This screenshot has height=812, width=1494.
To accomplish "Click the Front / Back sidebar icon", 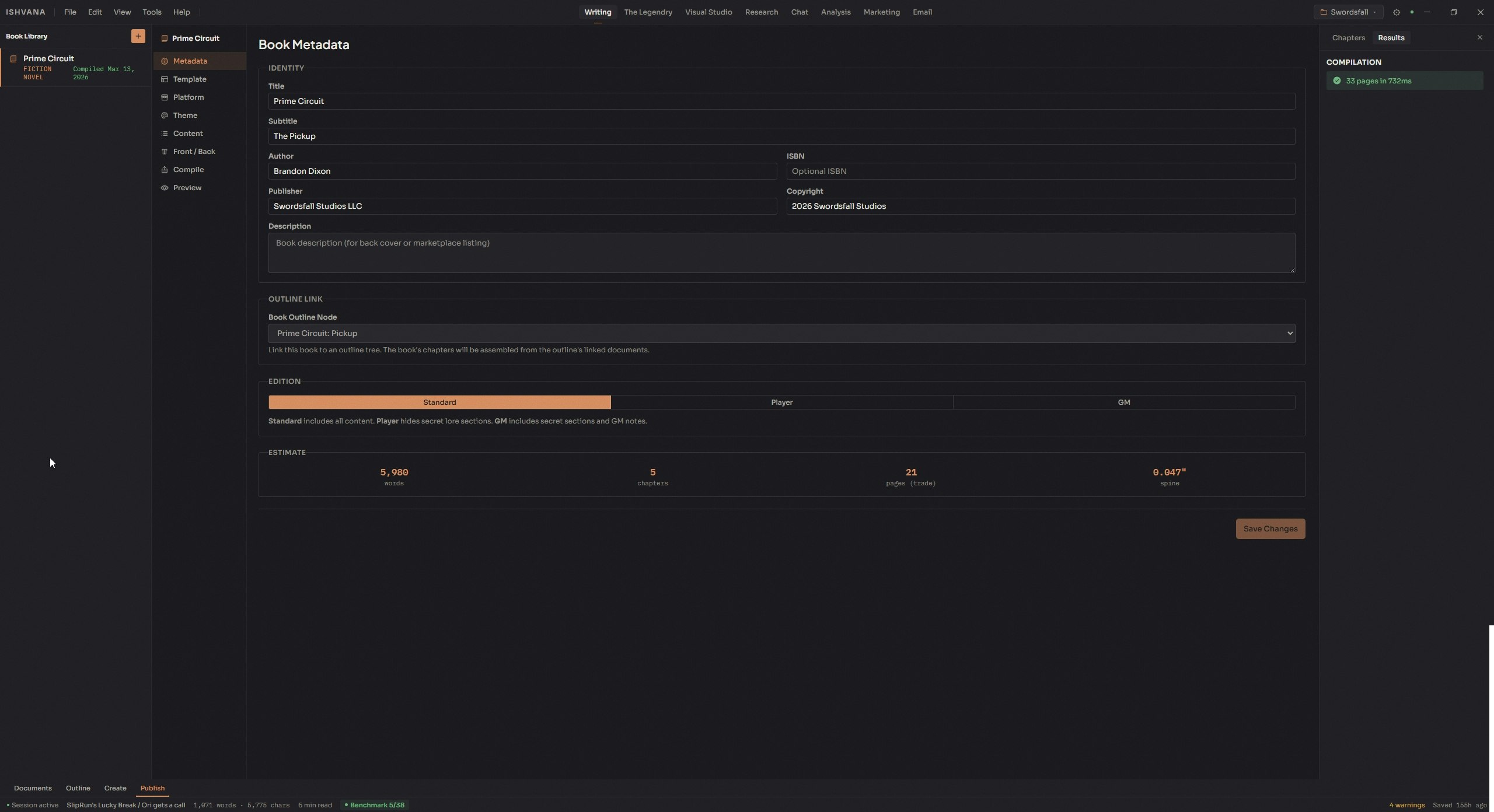I will click(165, 152).
